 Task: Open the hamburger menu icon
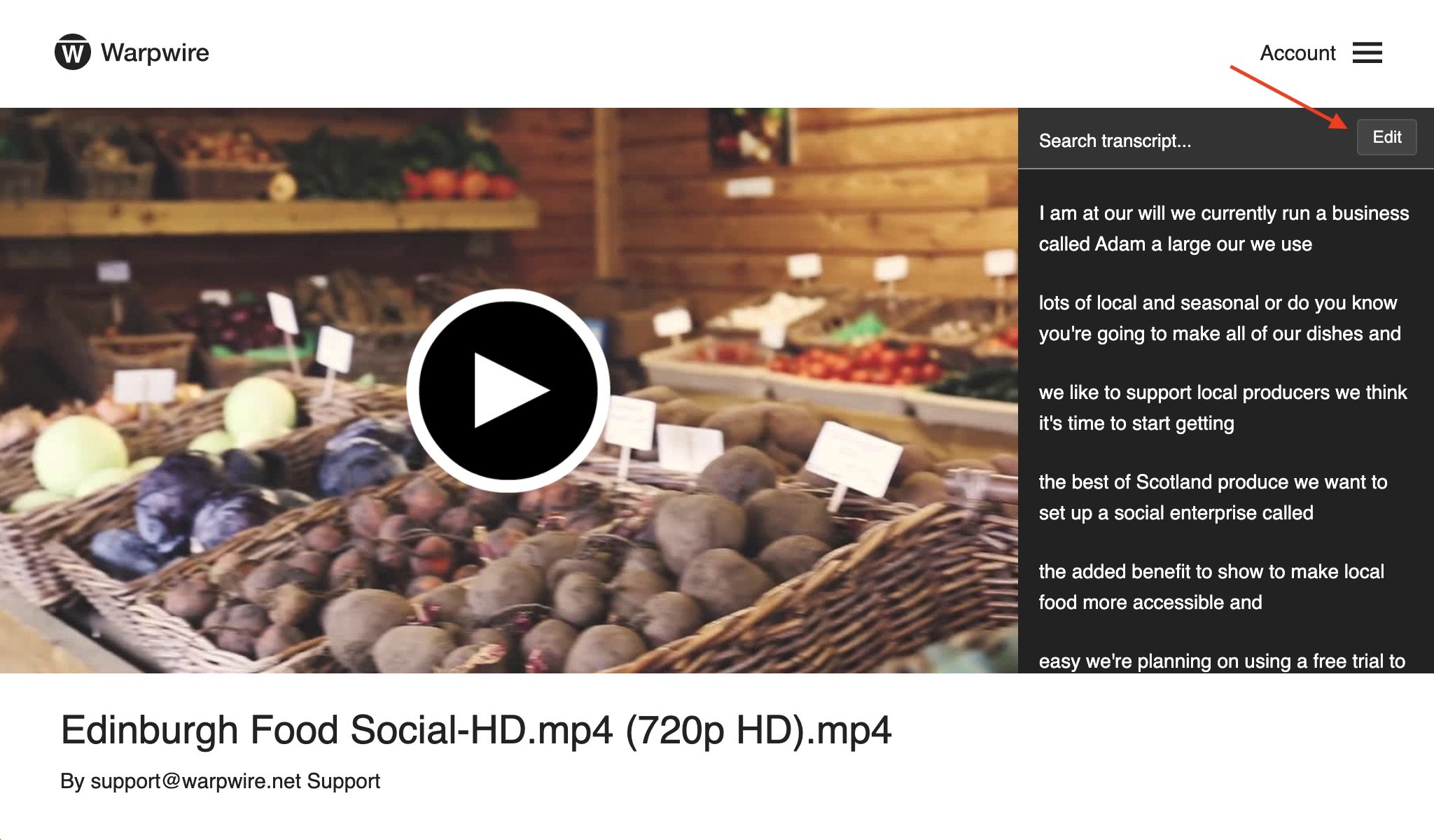1367,52
